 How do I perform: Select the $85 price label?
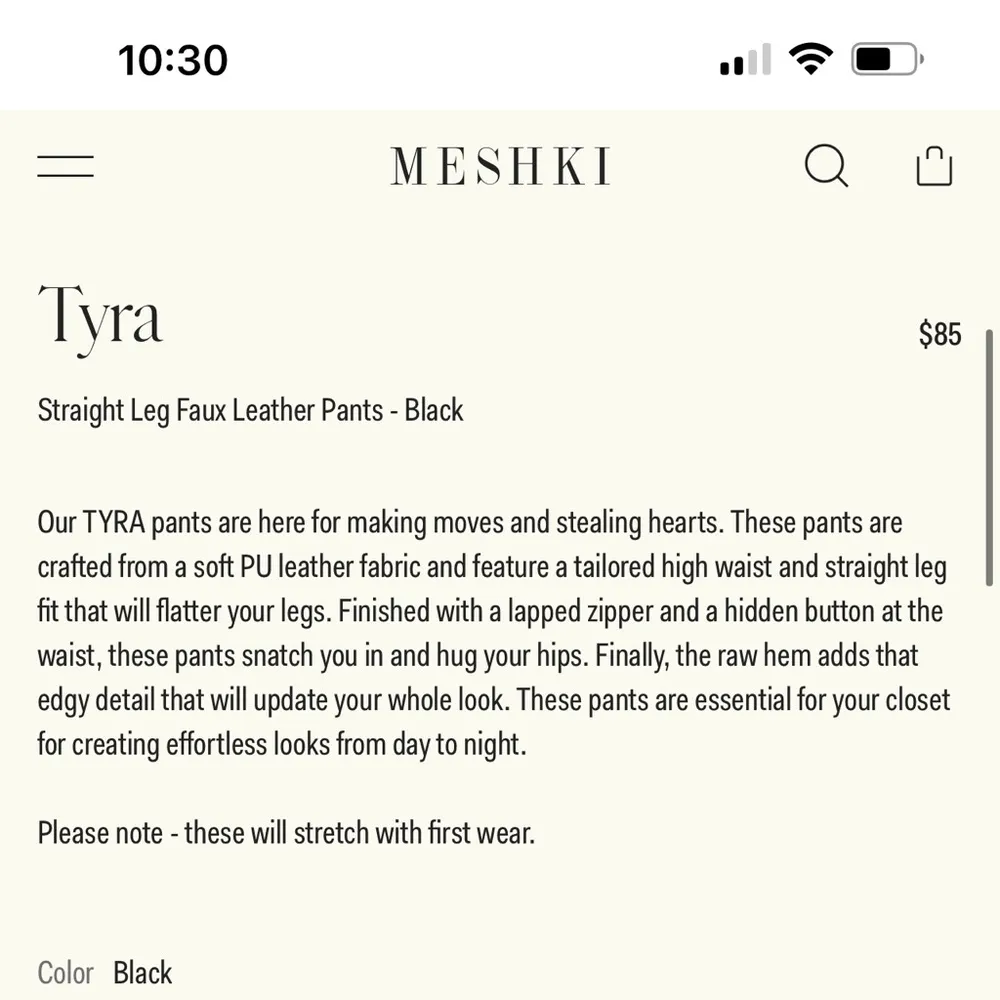pyautogui.click(x=939, y=335)
